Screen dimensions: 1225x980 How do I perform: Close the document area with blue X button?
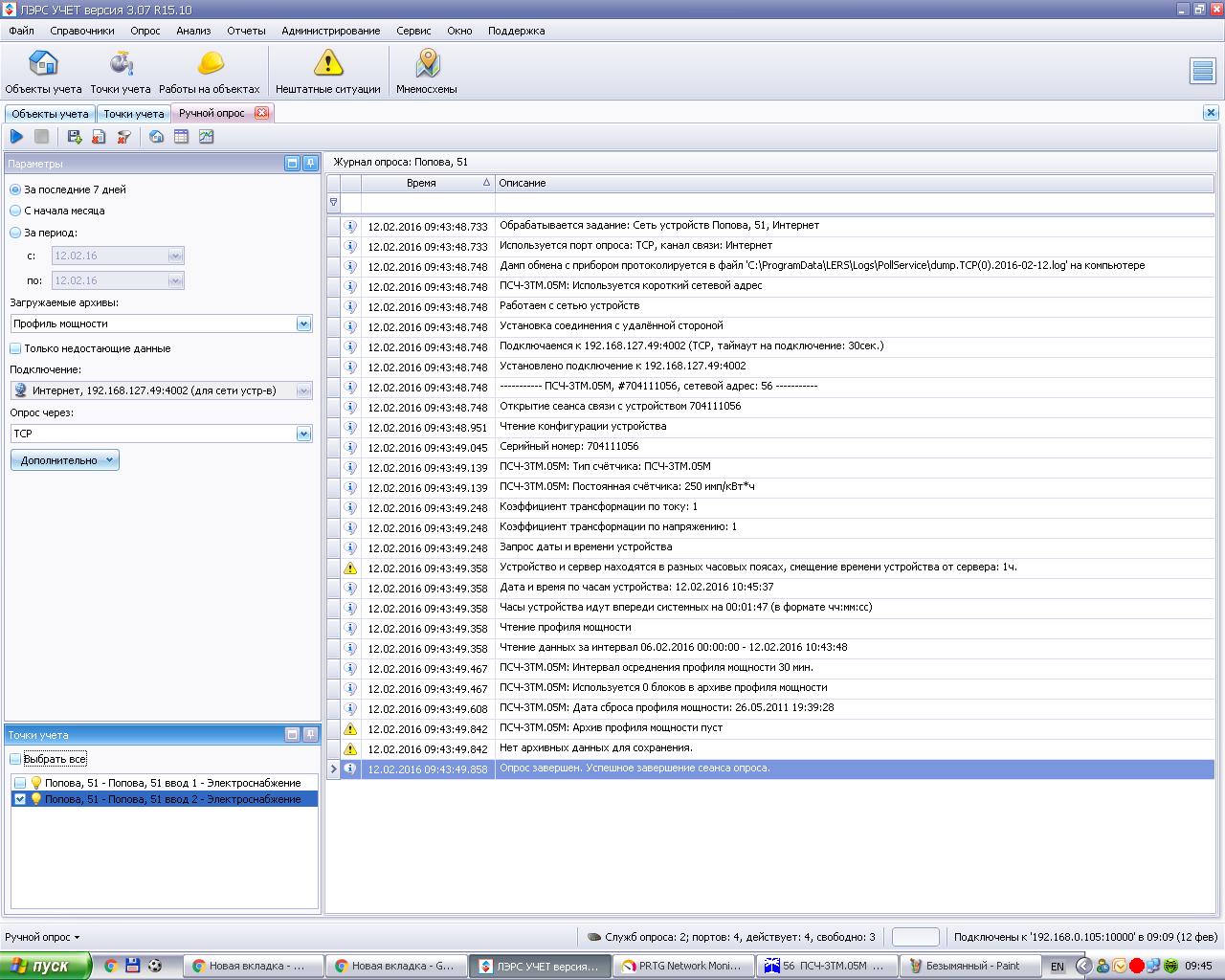click(x=1211, y=113)
